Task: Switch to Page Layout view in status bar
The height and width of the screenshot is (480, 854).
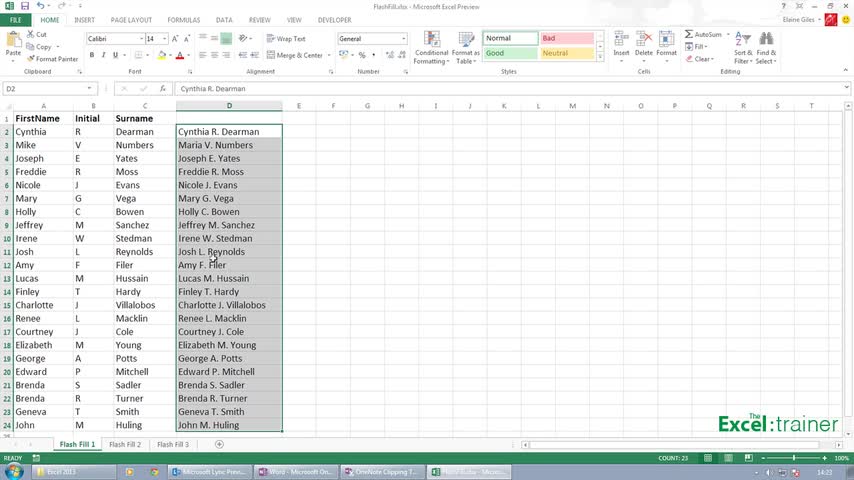Action: (x=728, y=458)
